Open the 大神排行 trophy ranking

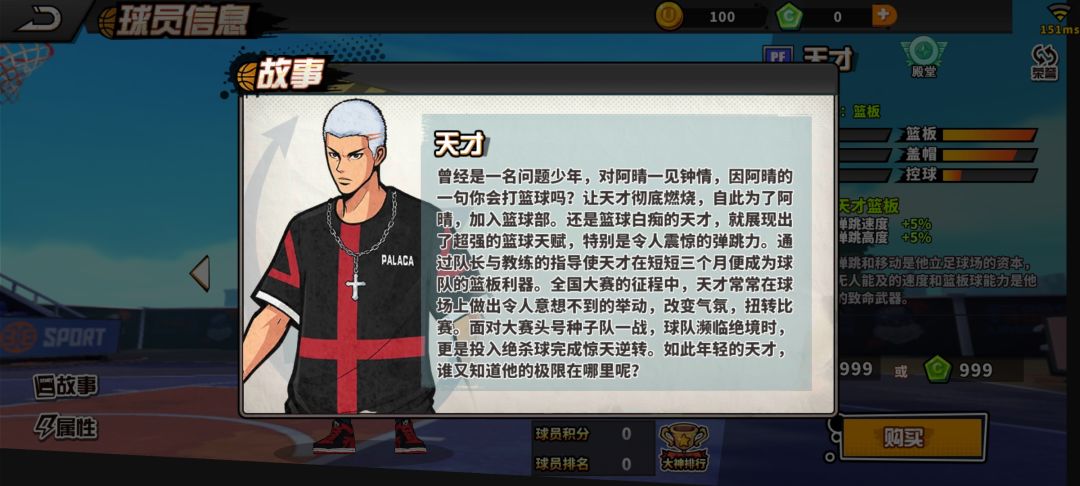click(683, 447)
